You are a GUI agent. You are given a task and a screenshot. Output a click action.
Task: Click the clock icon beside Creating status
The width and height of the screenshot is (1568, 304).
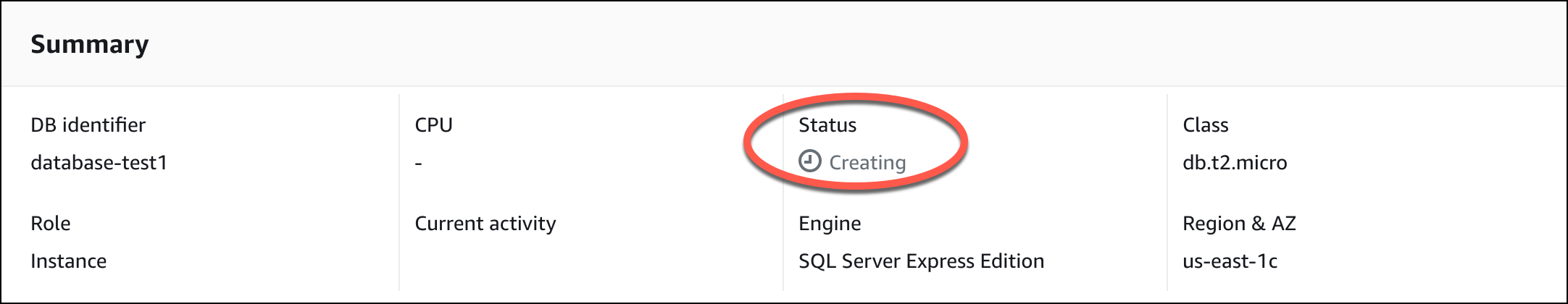[809, 161]
